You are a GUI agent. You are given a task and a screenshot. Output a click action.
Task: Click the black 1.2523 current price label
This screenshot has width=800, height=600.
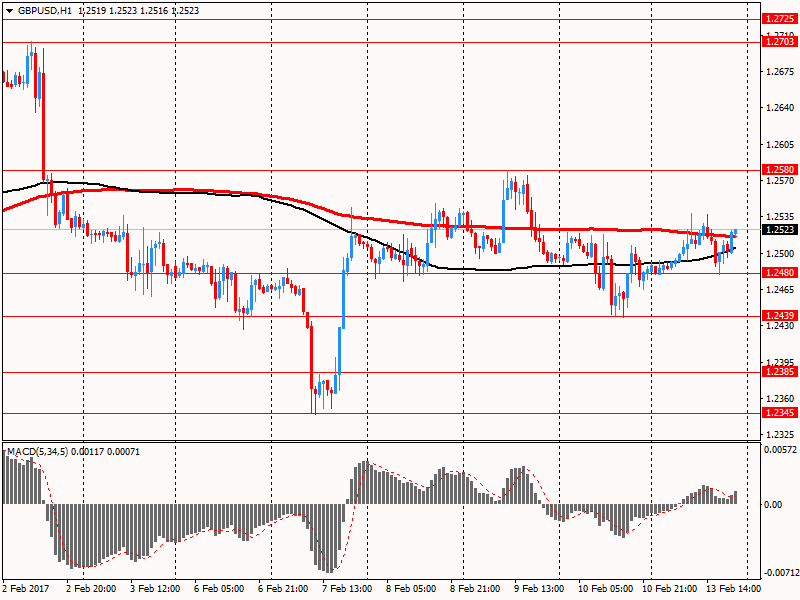(778, 230)
